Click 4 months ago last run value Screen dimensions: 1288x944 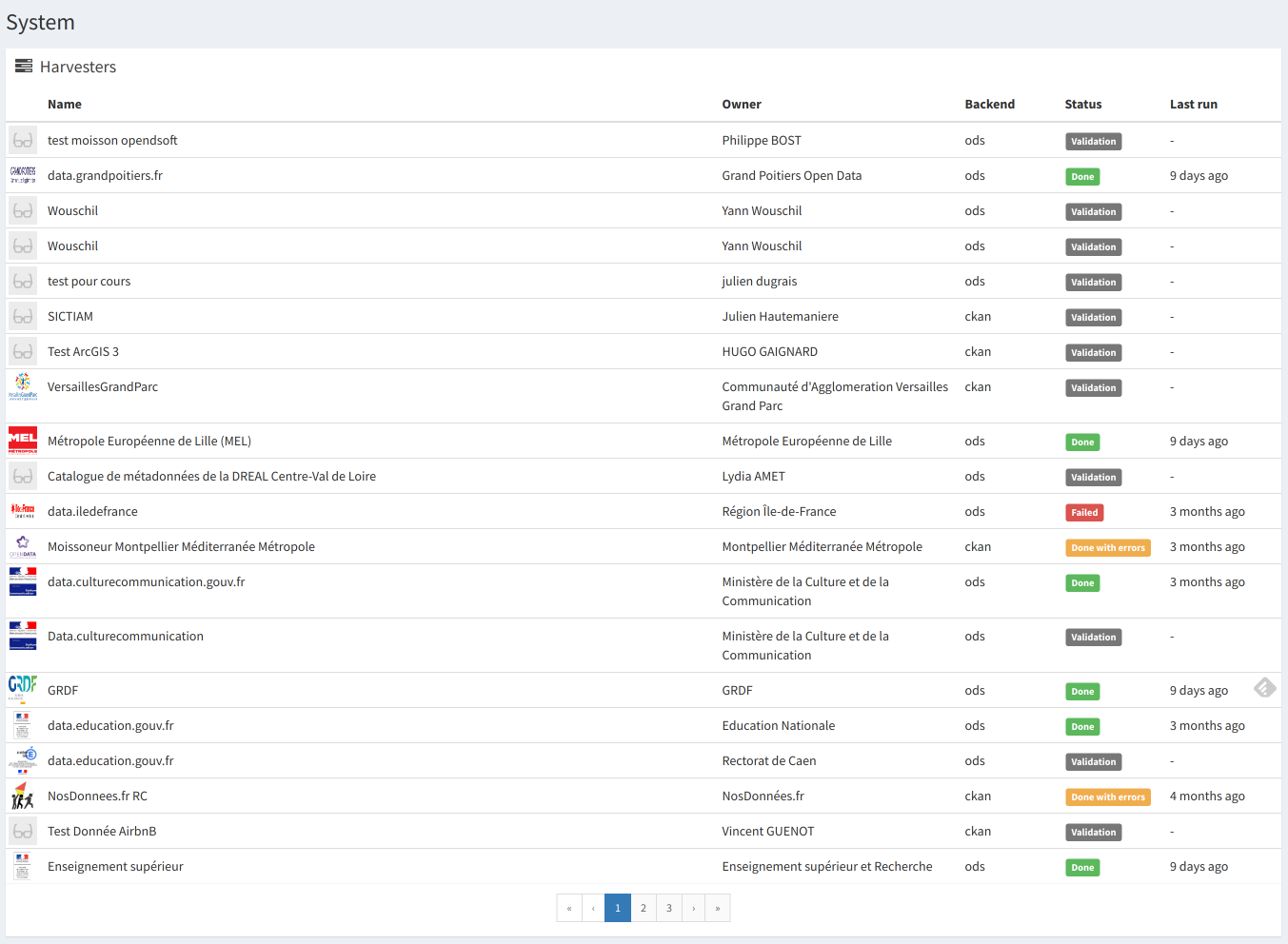[x=1207, y=796]
